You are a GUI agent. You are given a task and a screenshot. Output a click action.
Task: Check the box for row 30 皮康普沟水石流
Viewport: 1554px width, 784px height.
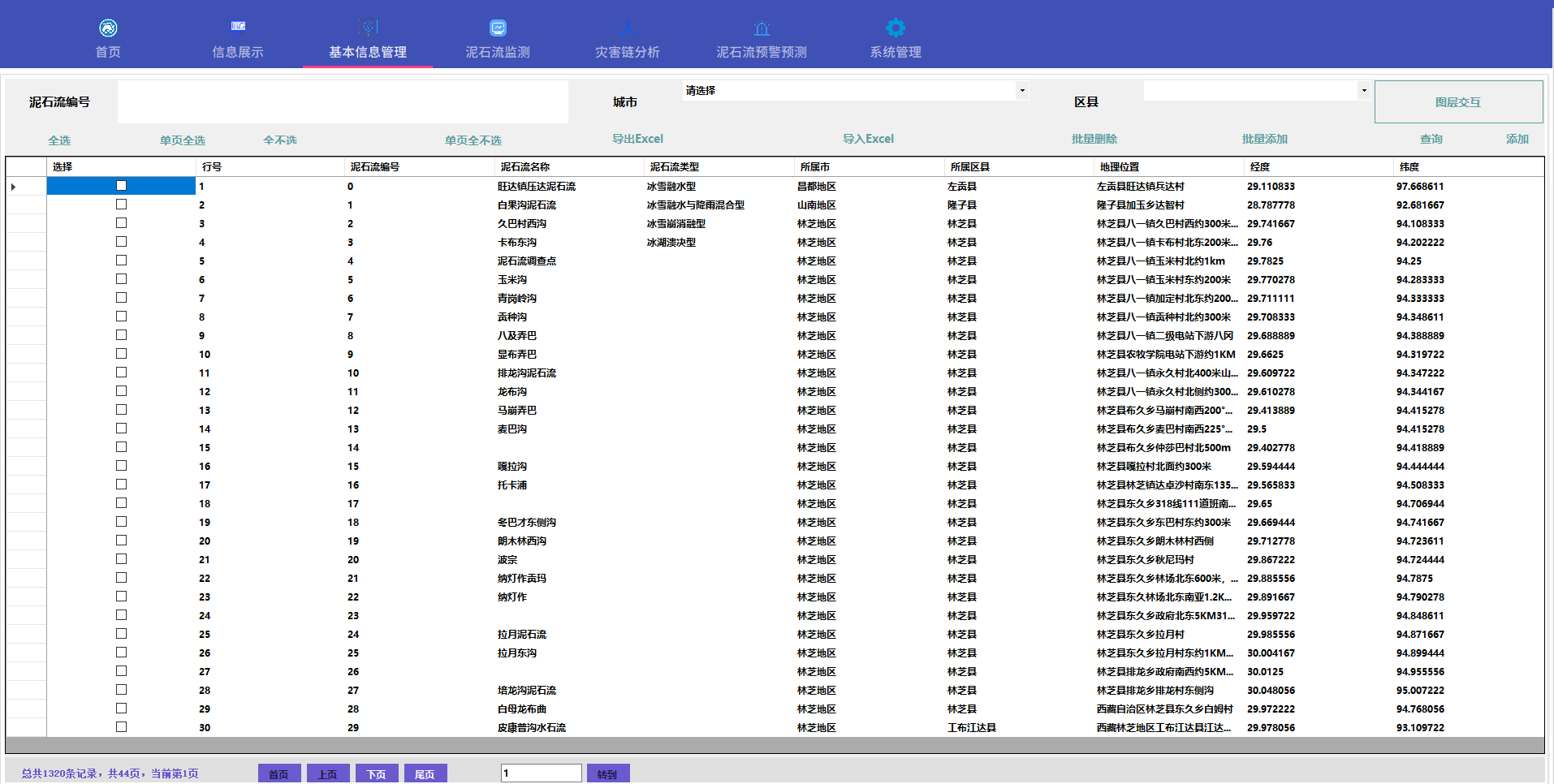pyautogui.click(x=121, y=727)
